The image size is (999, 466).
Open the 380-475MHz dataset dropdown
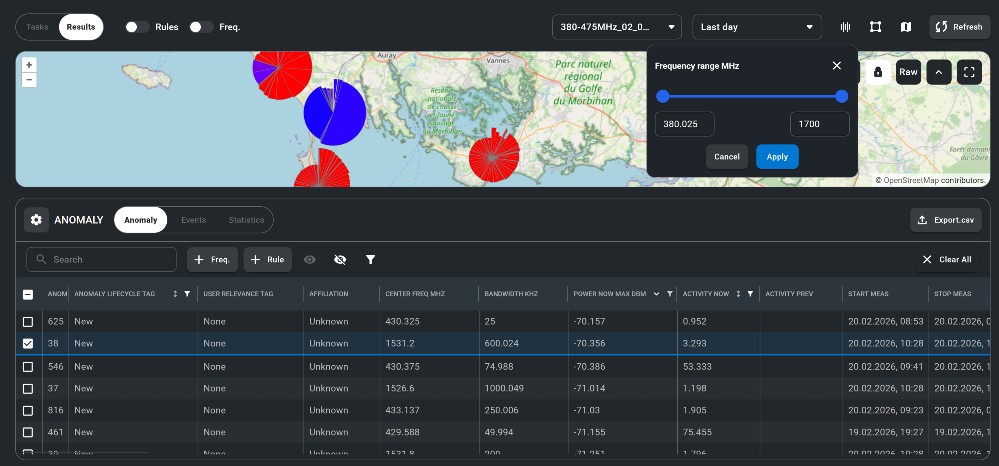coord(617,27)
